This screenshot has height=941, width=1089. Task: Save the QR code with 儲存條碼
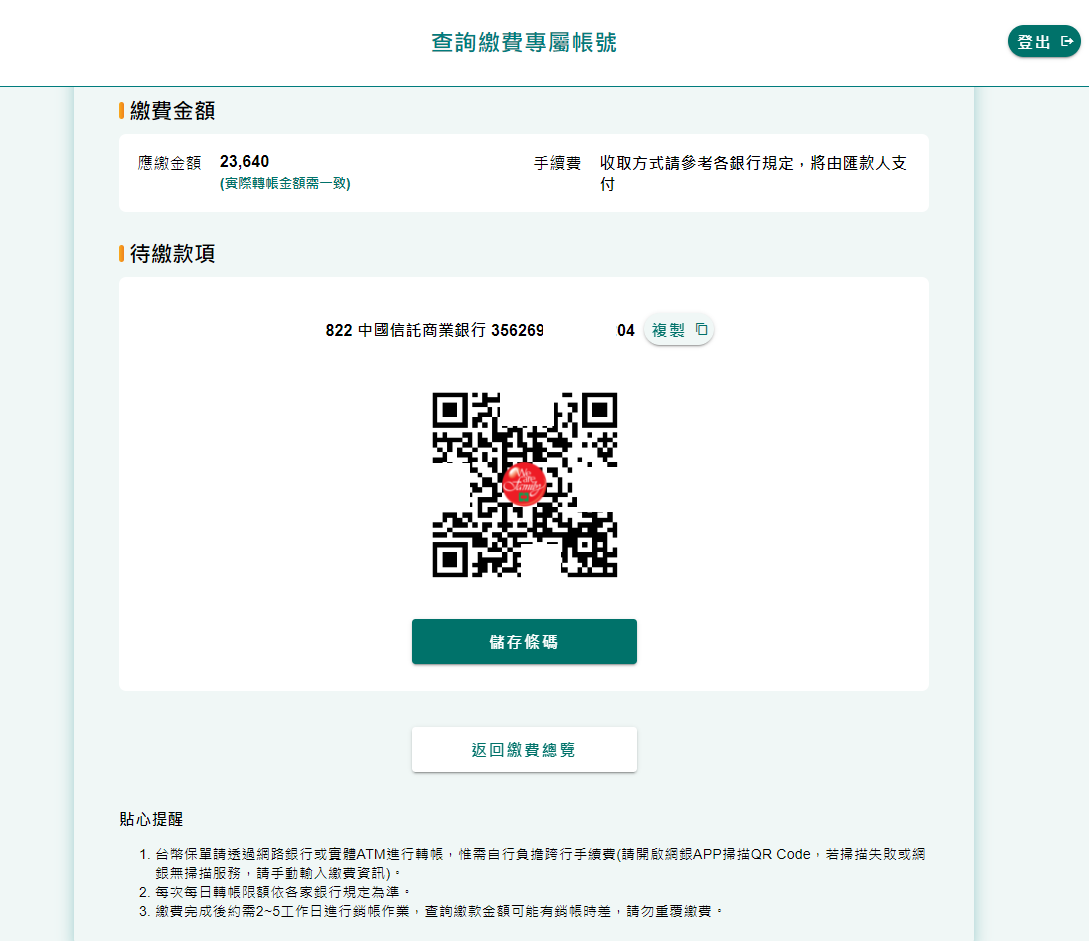tap(524, 642)
